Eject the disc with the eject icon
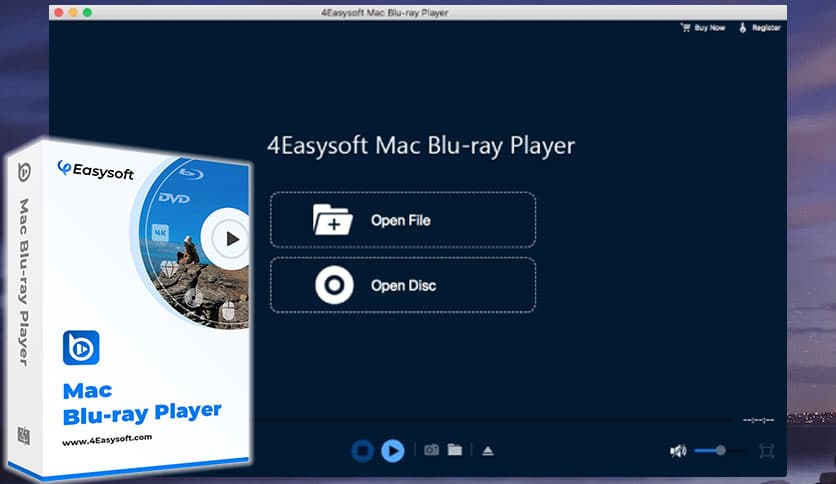The height and width of the screenshot is (484, 836). pos(488,451)
